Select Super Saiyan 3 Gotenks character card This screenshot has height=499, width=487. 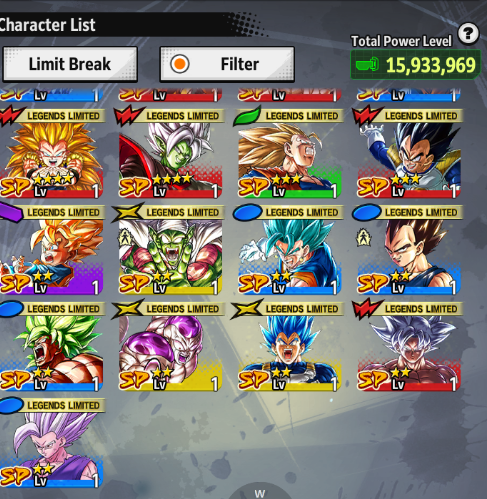51,152
